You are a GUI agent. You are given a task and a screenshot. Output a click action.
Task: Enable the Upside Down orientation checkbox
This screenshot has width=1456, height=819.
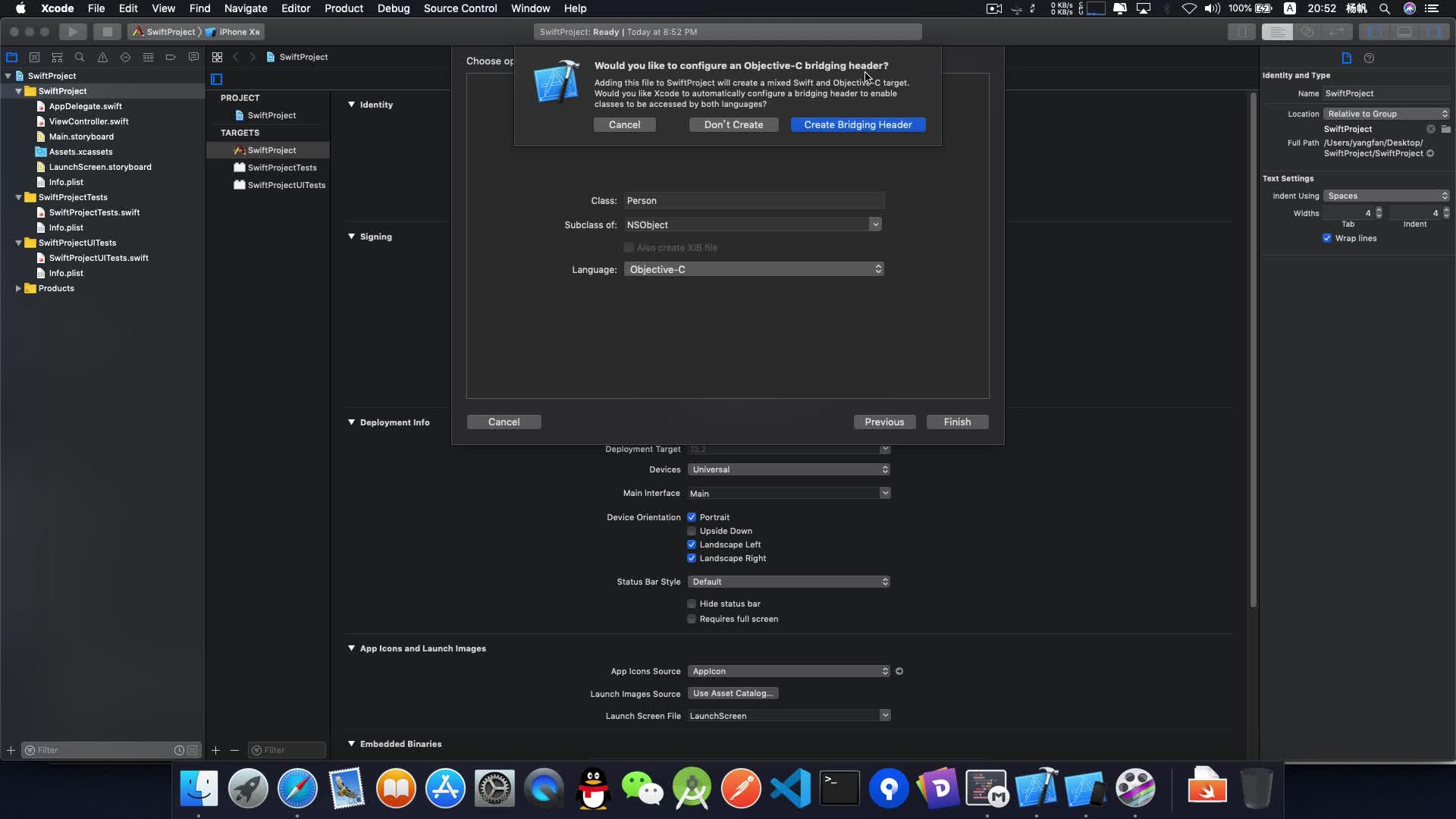(692, 531)
